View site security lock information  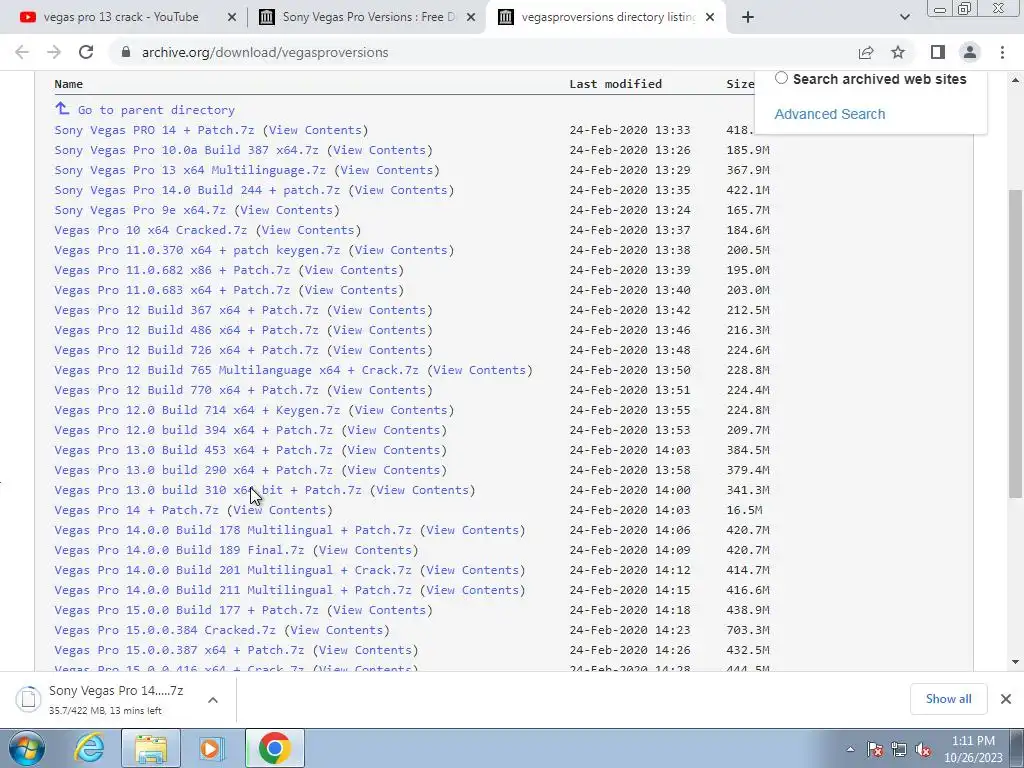pyautogui.click(x=126, y=52)
